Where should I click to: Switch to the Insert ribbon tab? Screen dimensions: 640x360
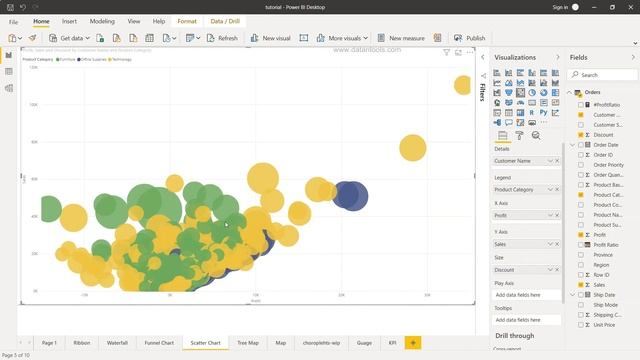69,21
